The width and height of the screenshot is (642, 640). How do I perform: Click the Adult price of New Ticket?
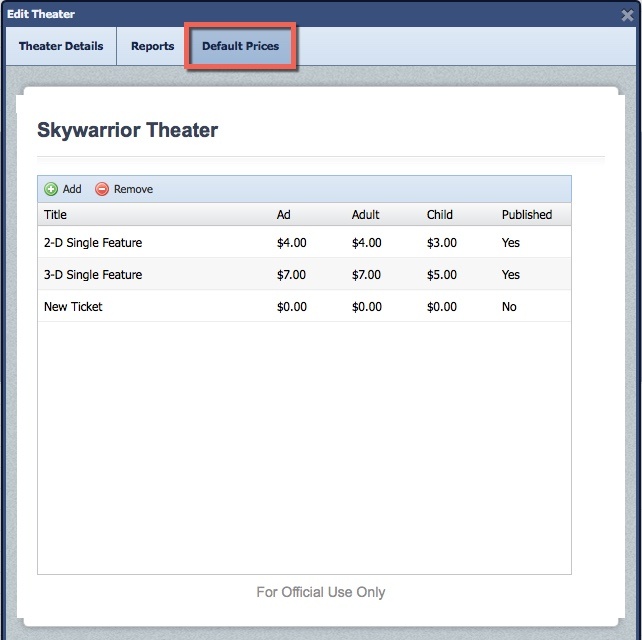click(366, 306)
